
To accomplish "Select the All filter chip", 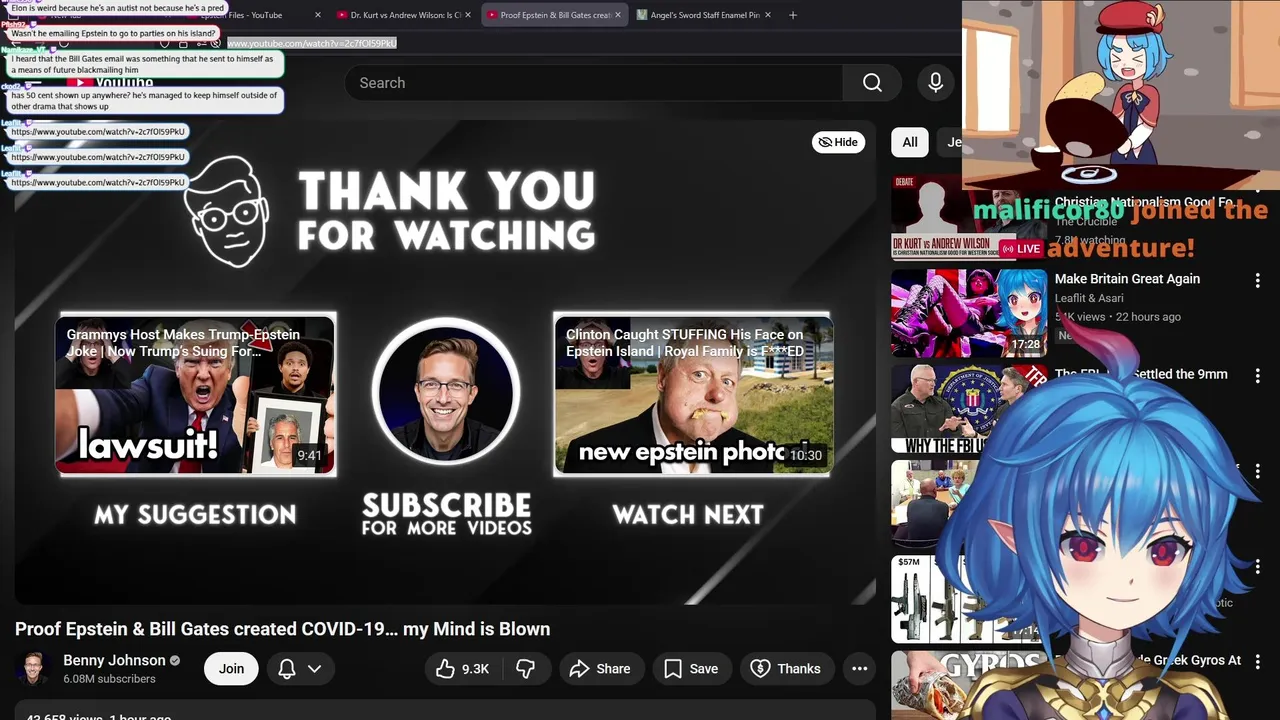I will click(x=910, y=142).
